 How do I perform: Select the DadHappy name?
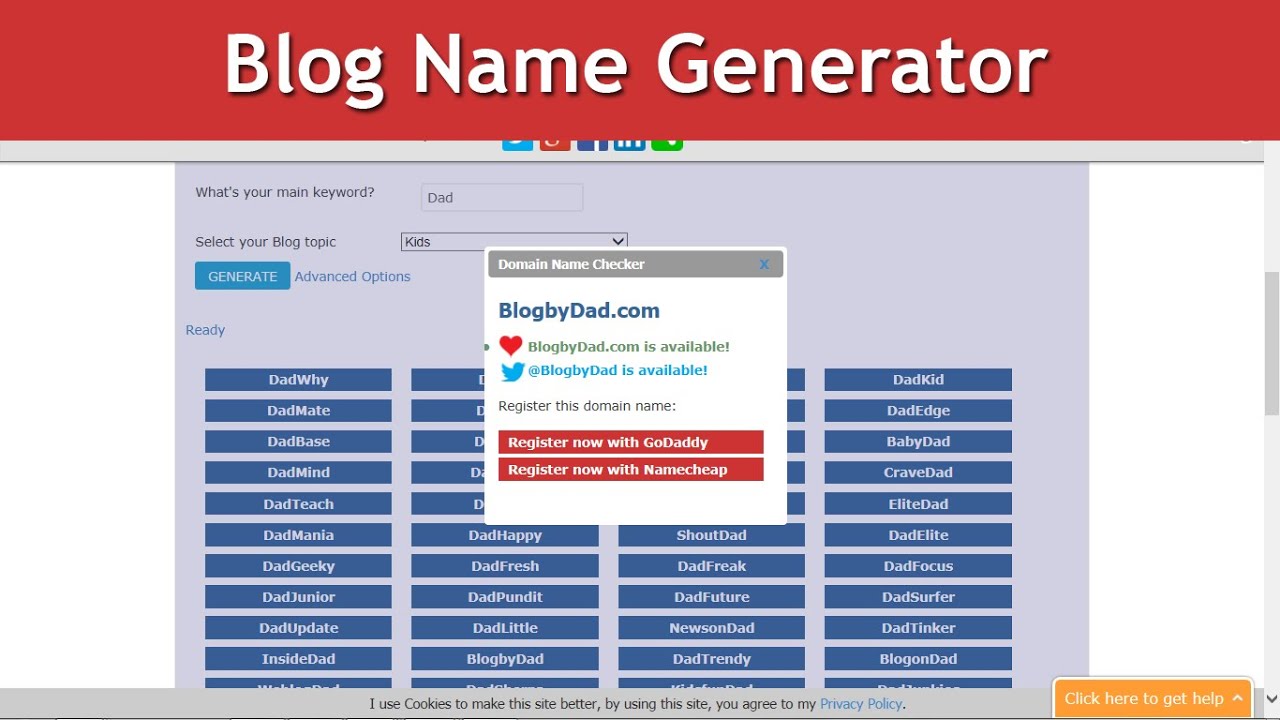point(505,535)
